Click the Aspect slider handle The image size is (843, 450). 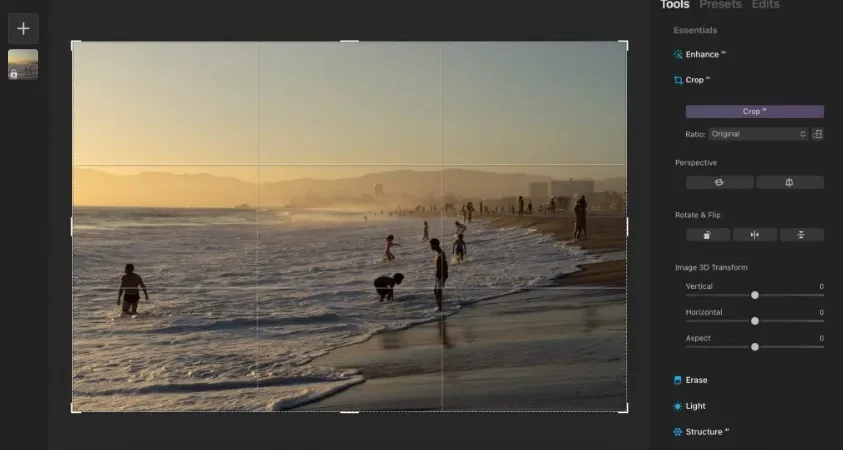point(755,347)
